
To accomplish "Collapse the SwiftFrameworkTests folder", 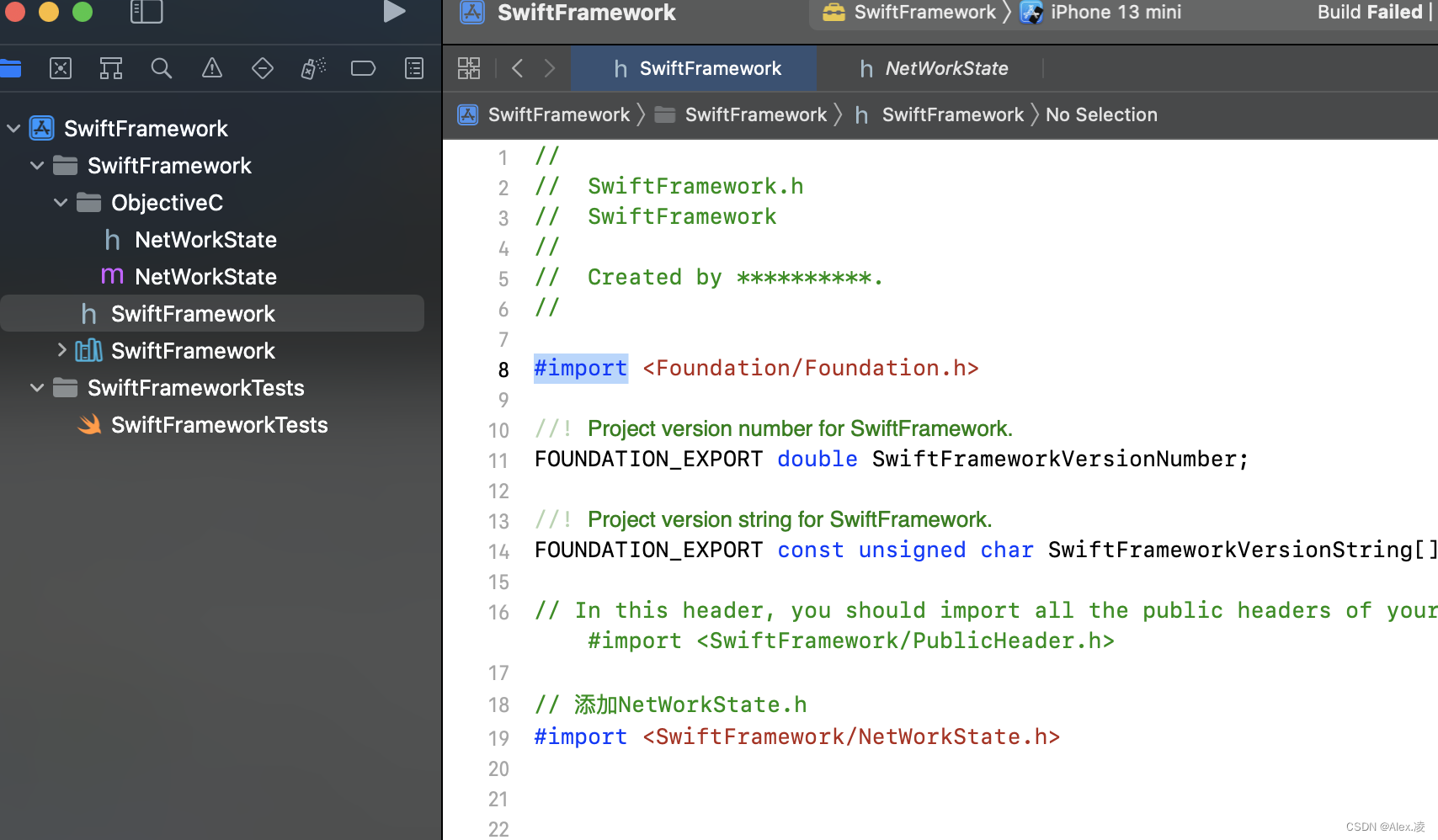I will click(x=37, y=388).
